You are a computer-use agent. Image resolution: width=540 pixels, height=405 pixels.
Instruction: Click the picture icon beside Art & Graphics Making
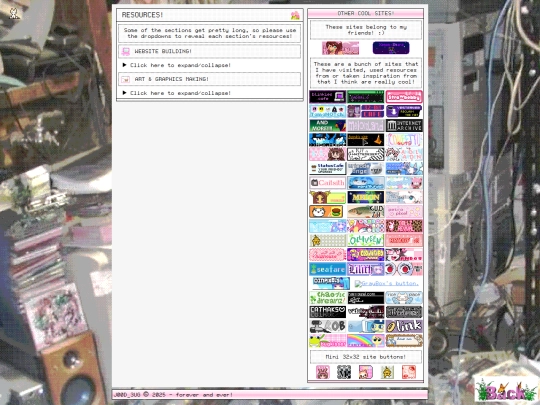[x=126, y=79]
